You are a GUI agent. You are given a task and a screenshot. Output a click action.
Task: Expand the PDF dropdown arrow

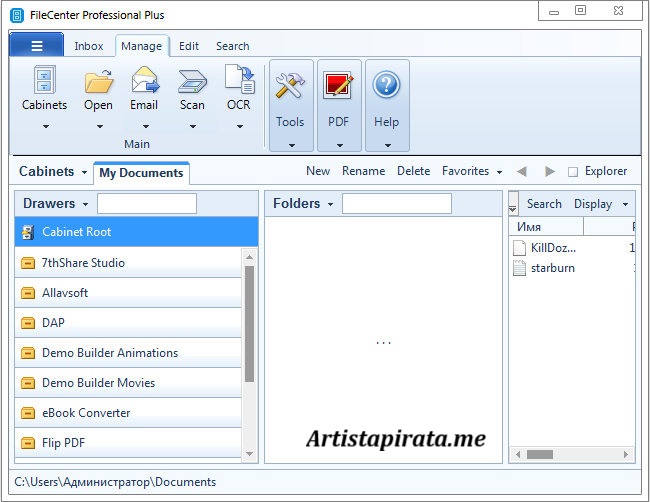340,145
